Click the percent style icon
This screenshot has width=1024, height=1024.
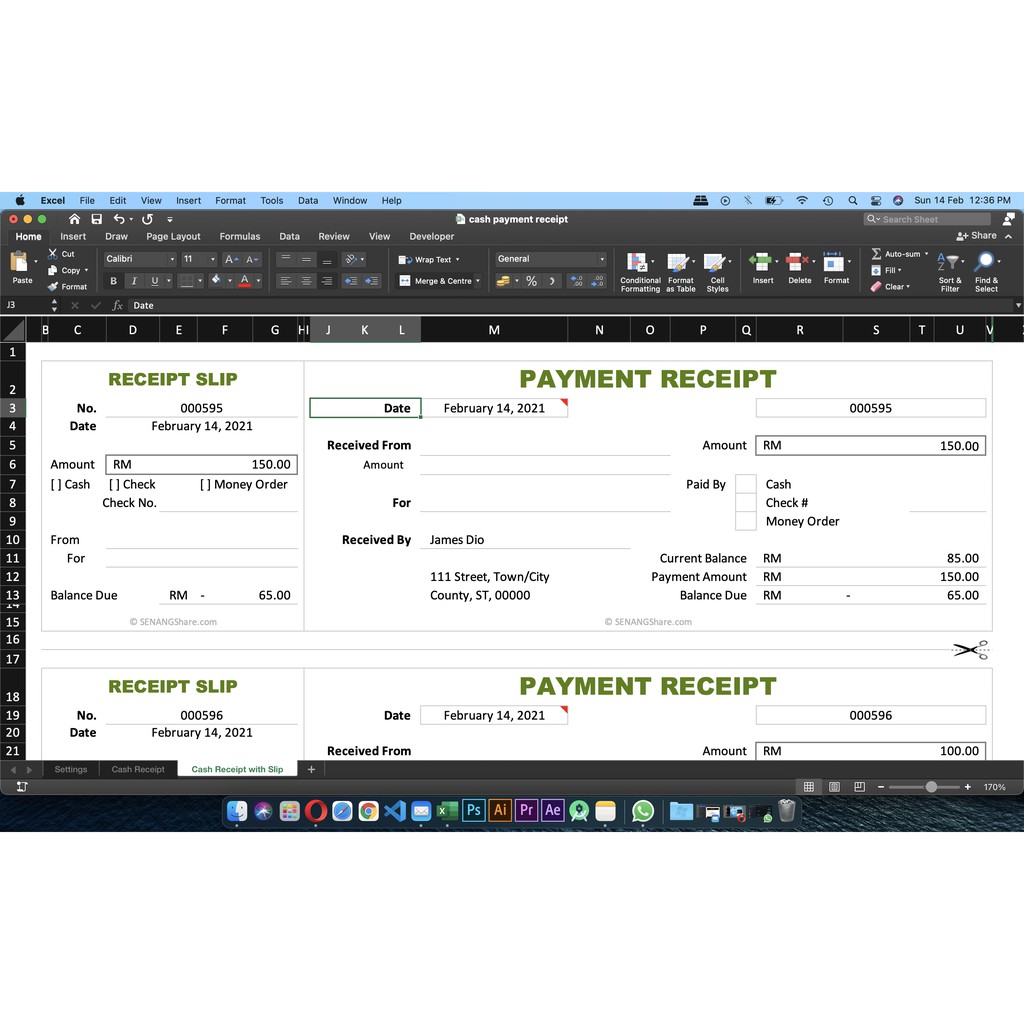point(531,281)
